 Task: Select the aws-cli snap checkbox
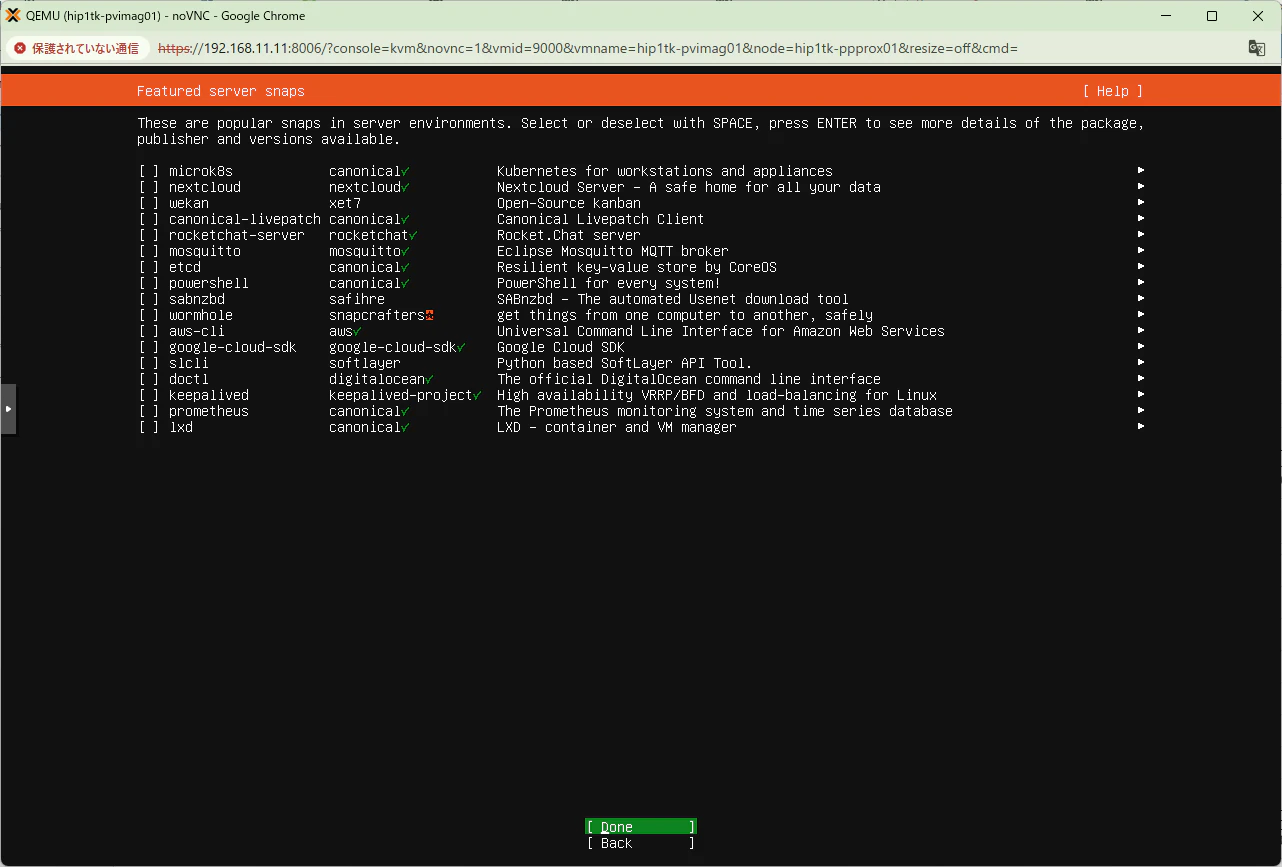[x=149, y=331]
